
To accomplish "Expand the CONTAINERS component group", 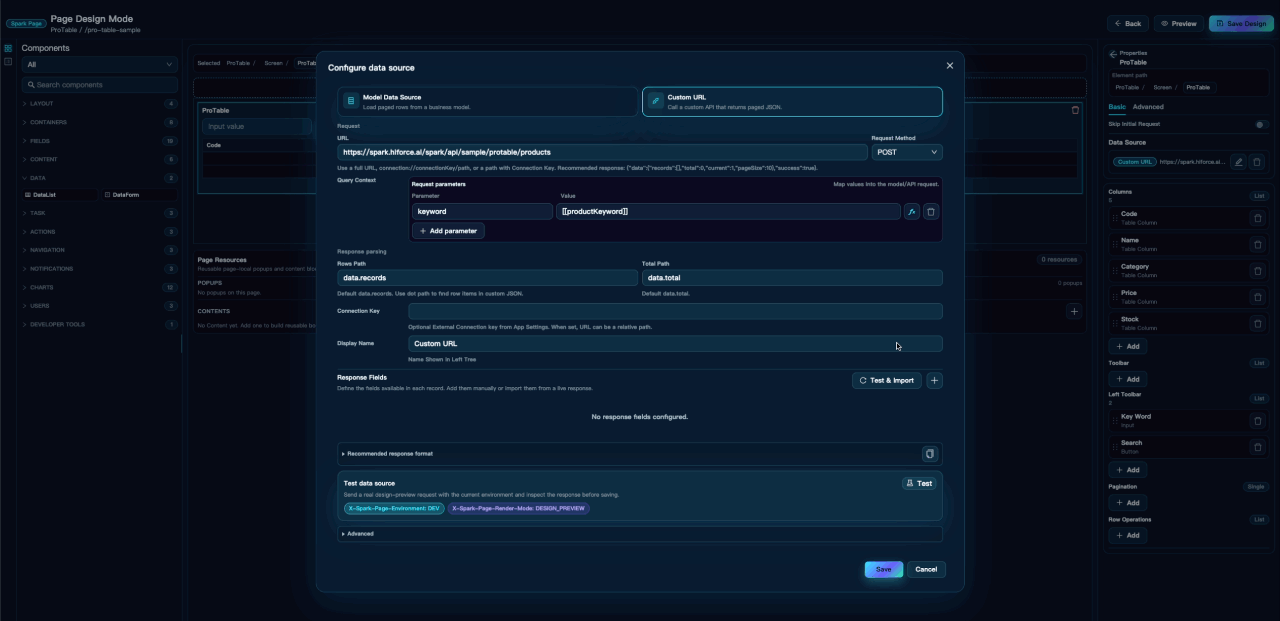I will 100,123.
